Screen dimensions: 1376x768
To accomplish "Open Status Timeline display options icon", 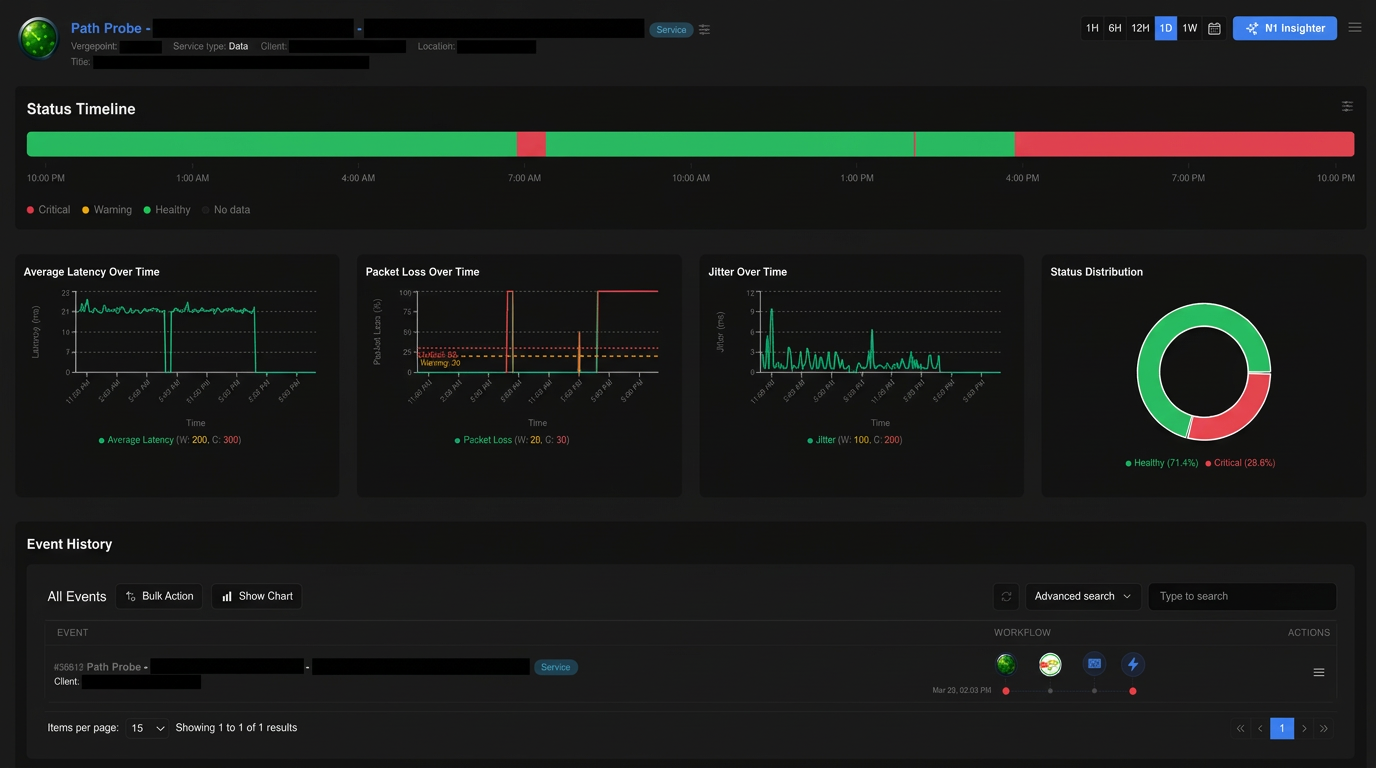I will pyautogui.click(x=1347, y=106).
